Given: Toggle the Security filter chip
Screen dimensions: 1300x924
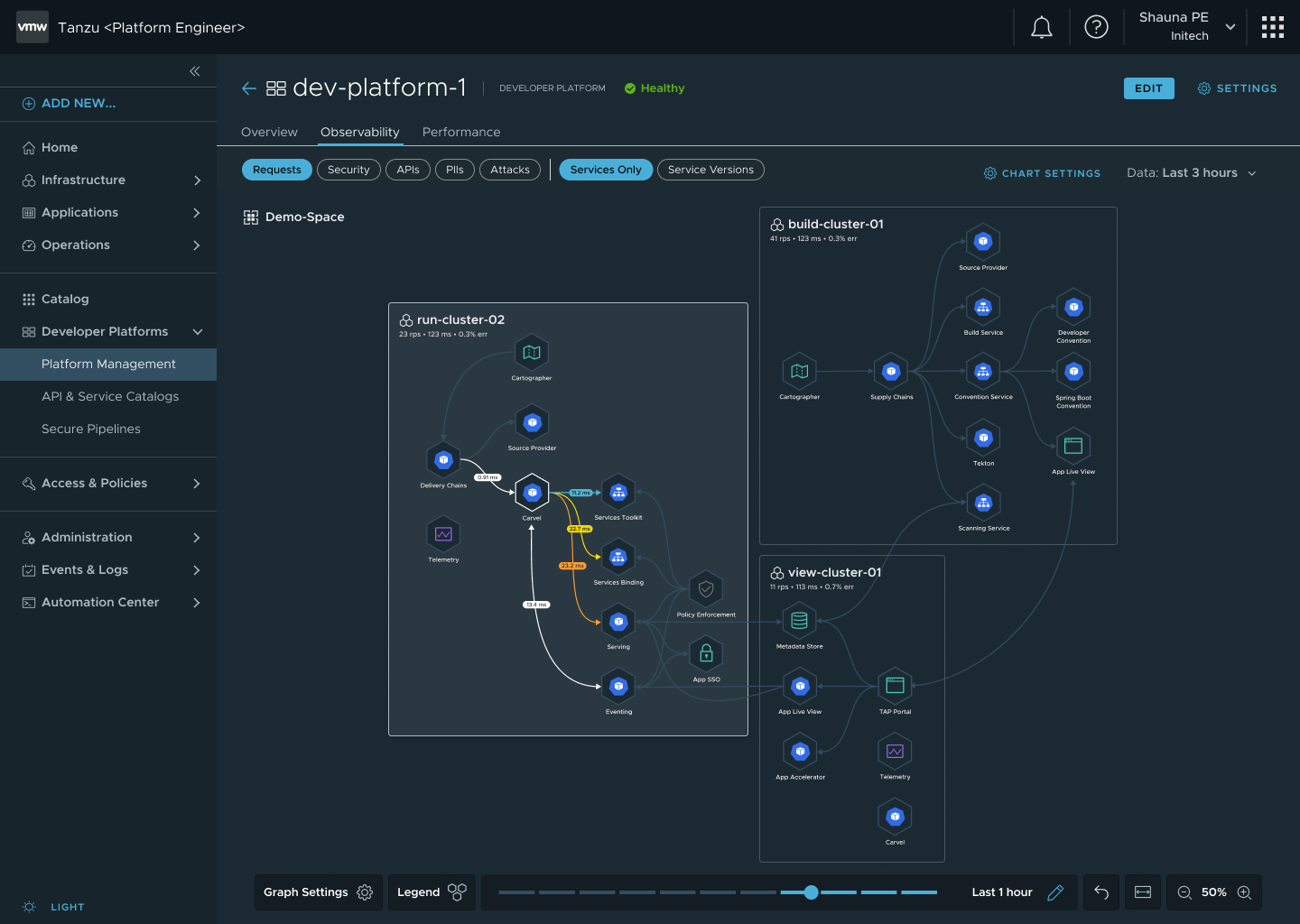Looking at the screenshot, I should coord(348,170).
